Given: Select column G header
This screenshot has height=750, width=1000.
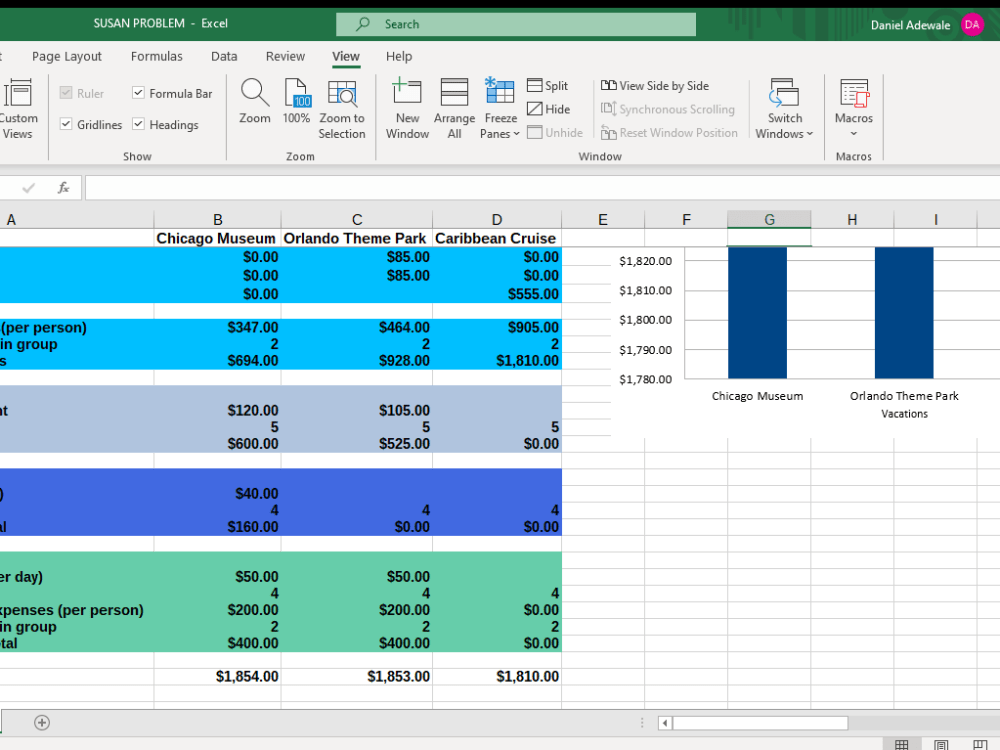Looking at the screenshot, I should click(x=769, y=219).
